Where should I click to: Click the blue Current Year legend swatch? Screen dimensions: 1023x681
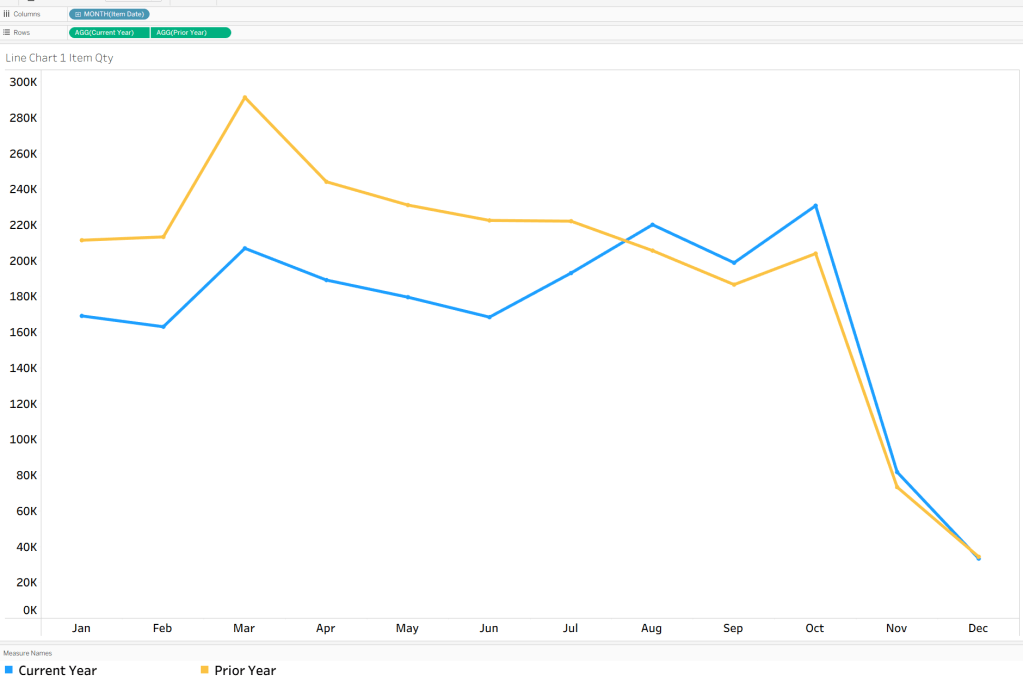[x=9, y=669]
